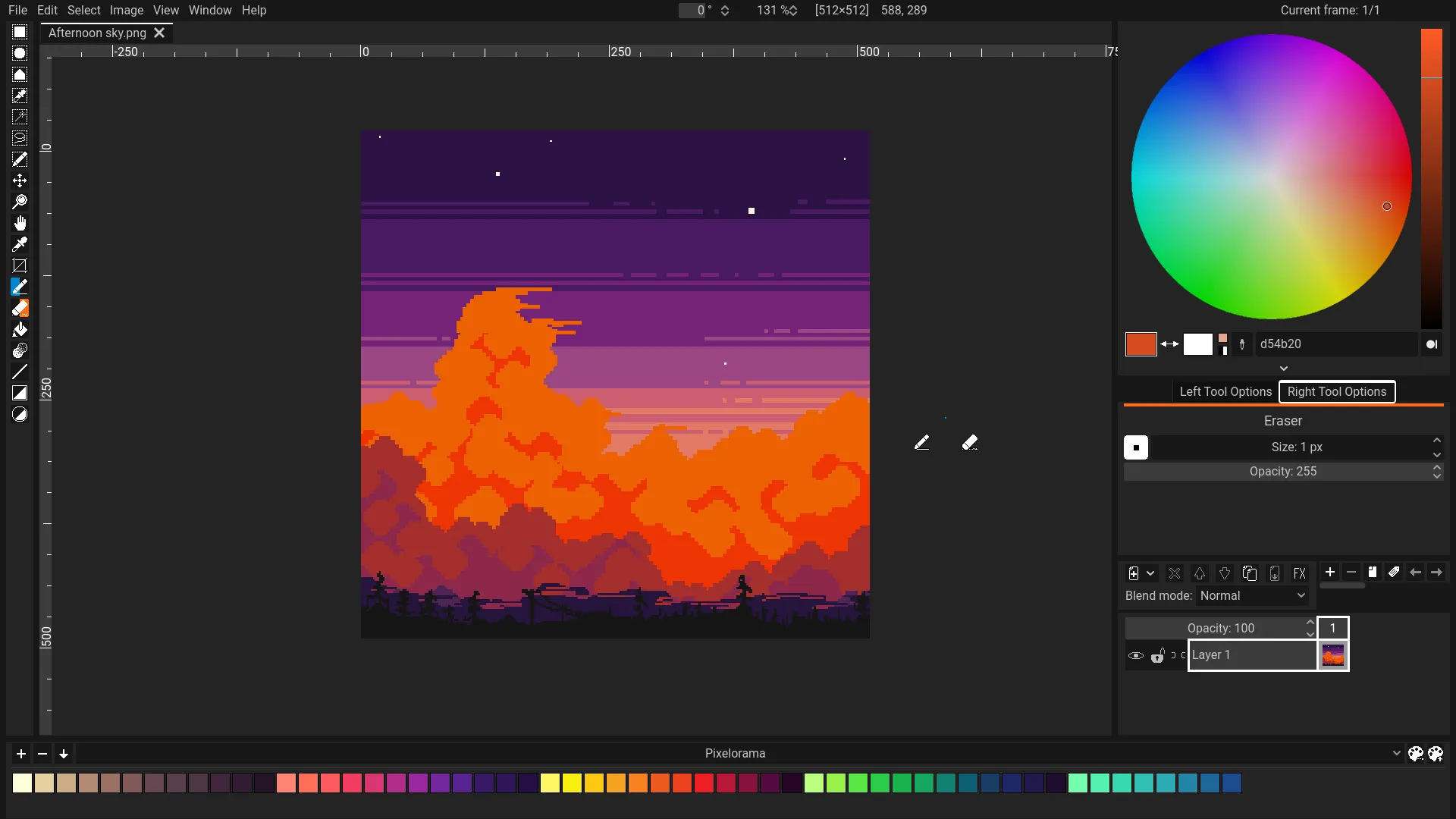Screen dimensions: 1456x819
Task: Select the Move tool
Action: pos(20,180)
